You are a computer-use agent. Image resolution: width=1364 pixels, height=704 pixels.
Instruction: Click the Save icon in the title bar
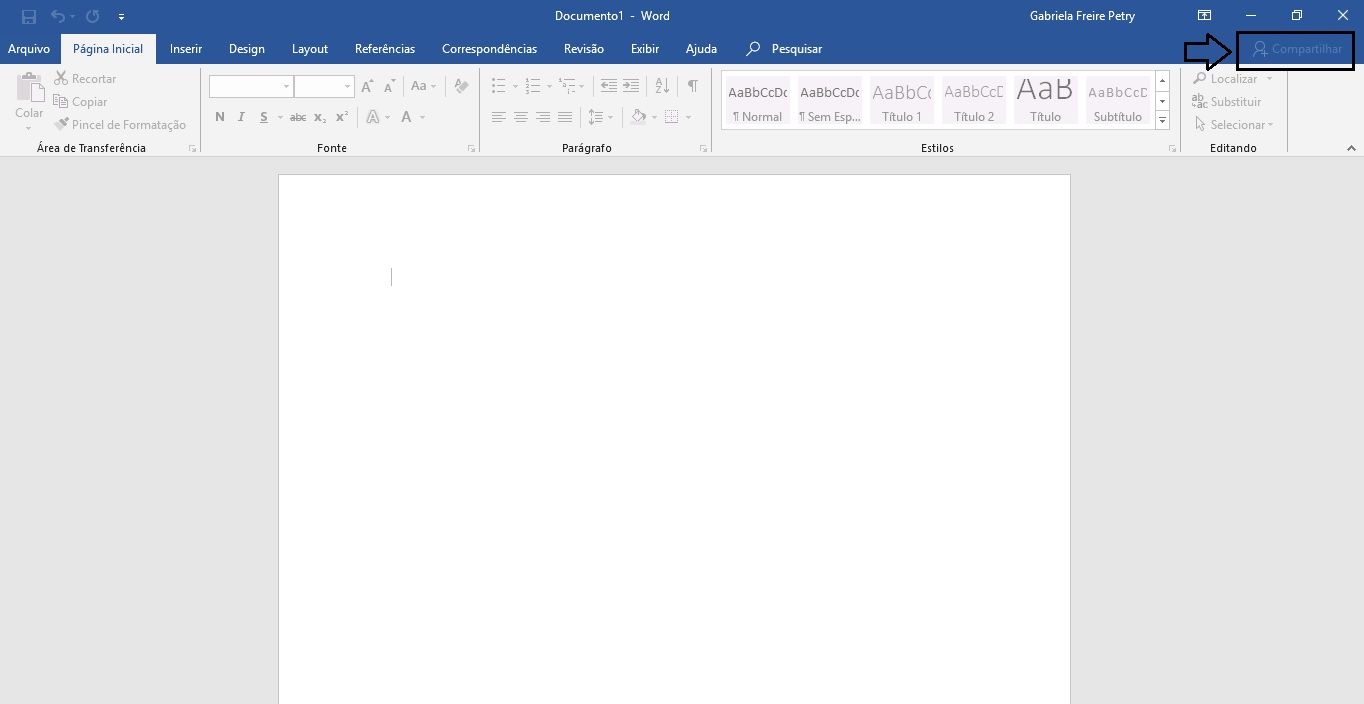(x=29, y=16)
